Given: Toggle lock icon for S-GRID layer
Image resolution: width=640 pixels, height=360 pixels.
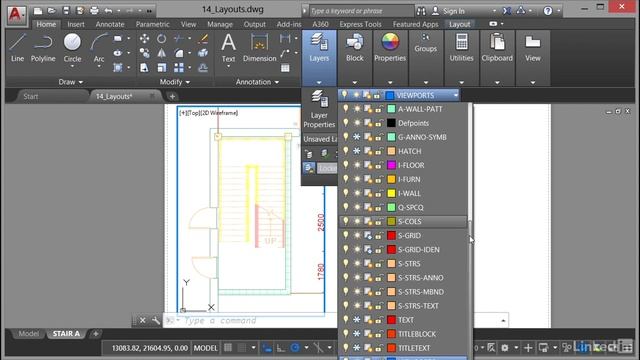Looking at the screenshot, I should tap(379, 236).
